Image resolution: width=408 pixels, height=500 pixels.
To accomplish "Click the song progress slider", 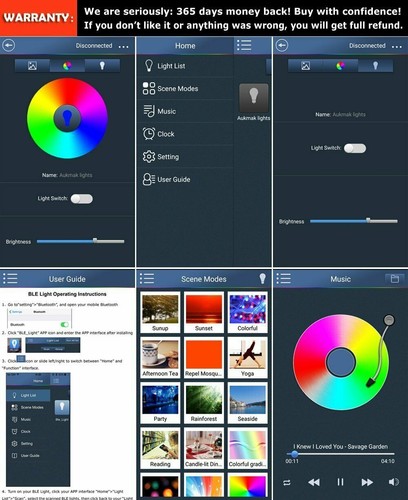I will [x=340, y=454].
